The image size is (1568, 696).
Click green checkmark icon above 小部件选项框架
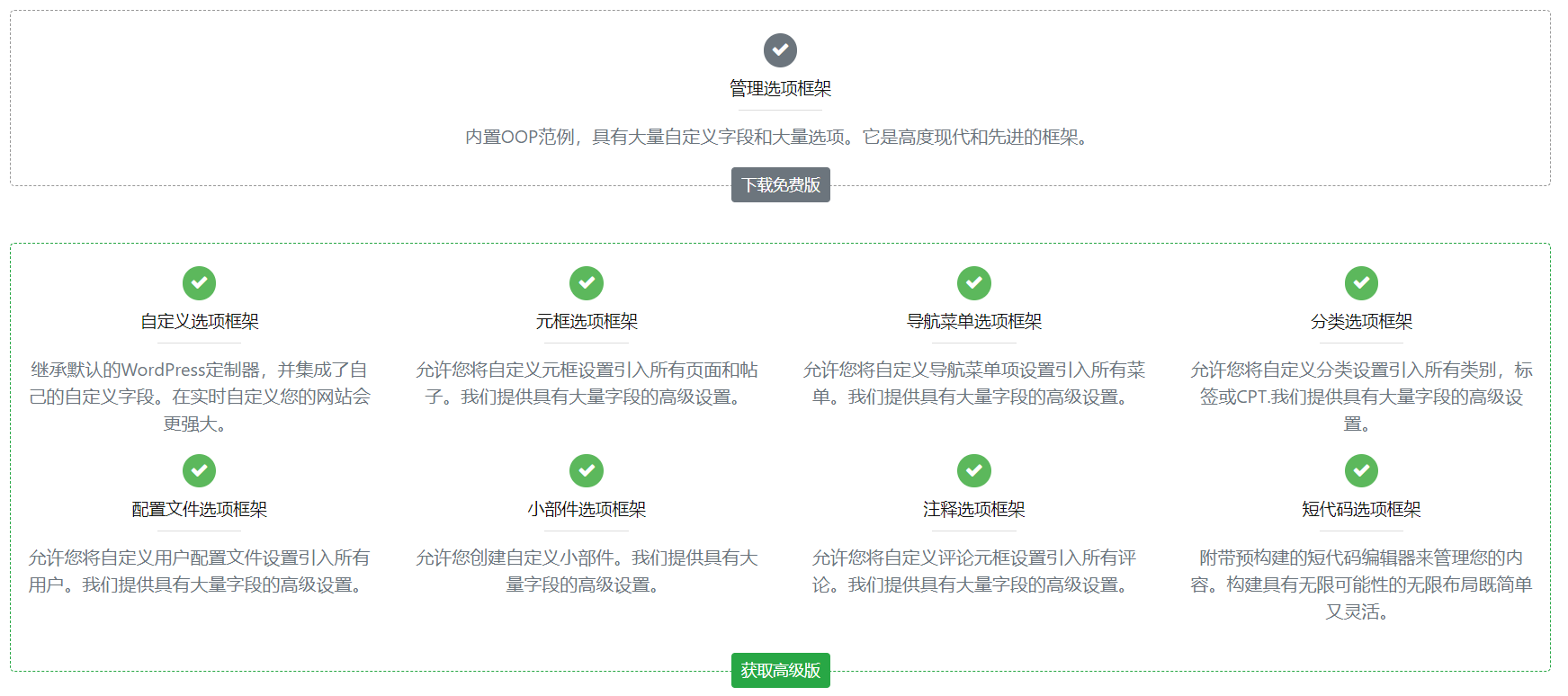tap(587, 470)
